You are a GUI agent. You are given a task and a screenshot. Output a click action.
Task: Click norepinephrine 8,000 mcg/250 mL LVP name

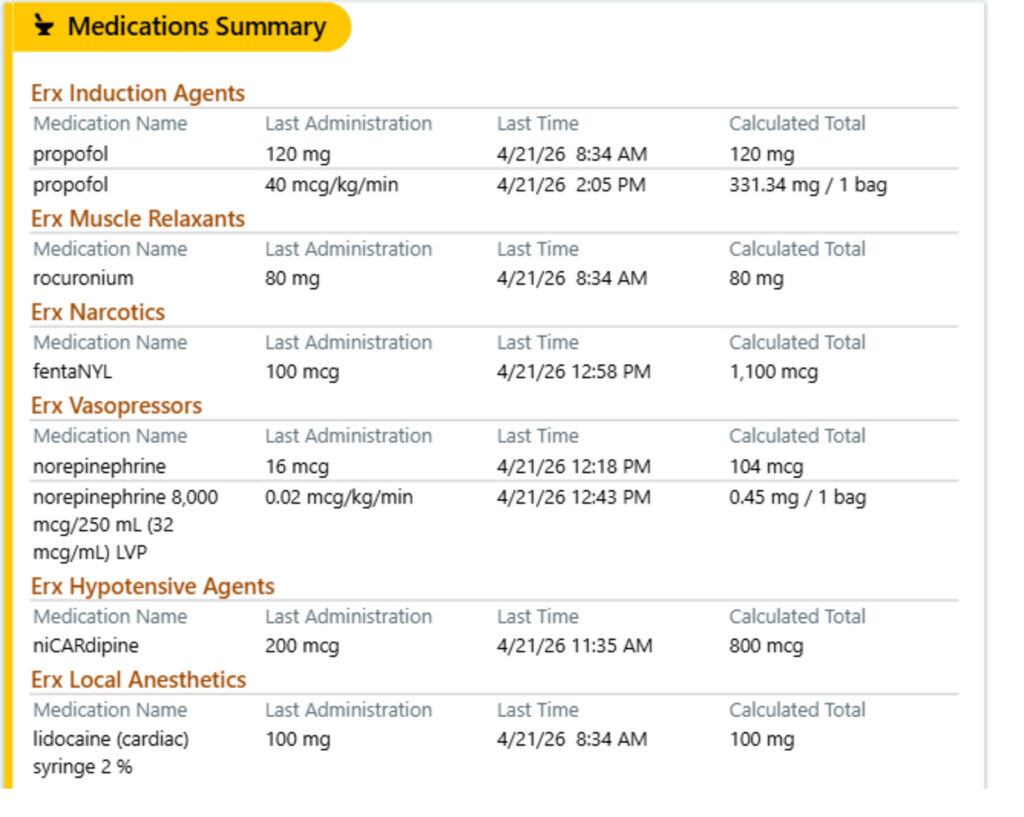pos(125,524)
